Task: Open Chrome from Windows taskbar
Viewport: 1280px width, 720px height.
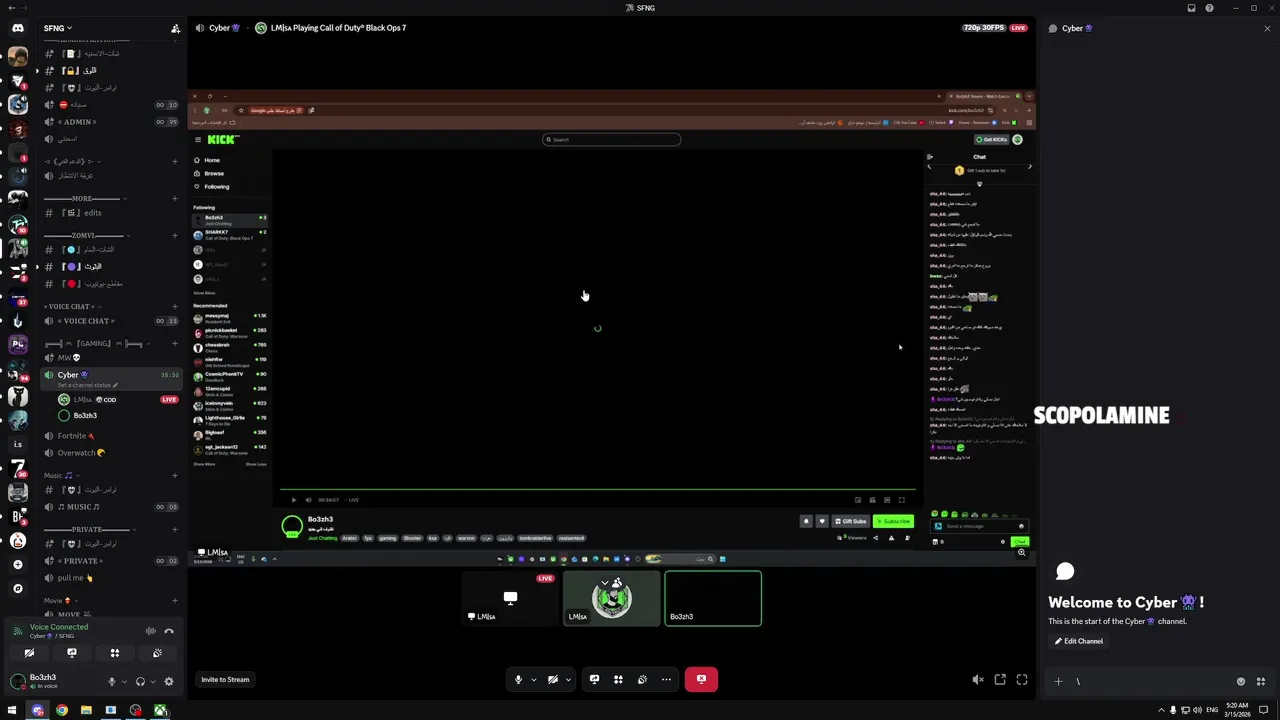Action: pyautogui.click(x=62, y=711)
